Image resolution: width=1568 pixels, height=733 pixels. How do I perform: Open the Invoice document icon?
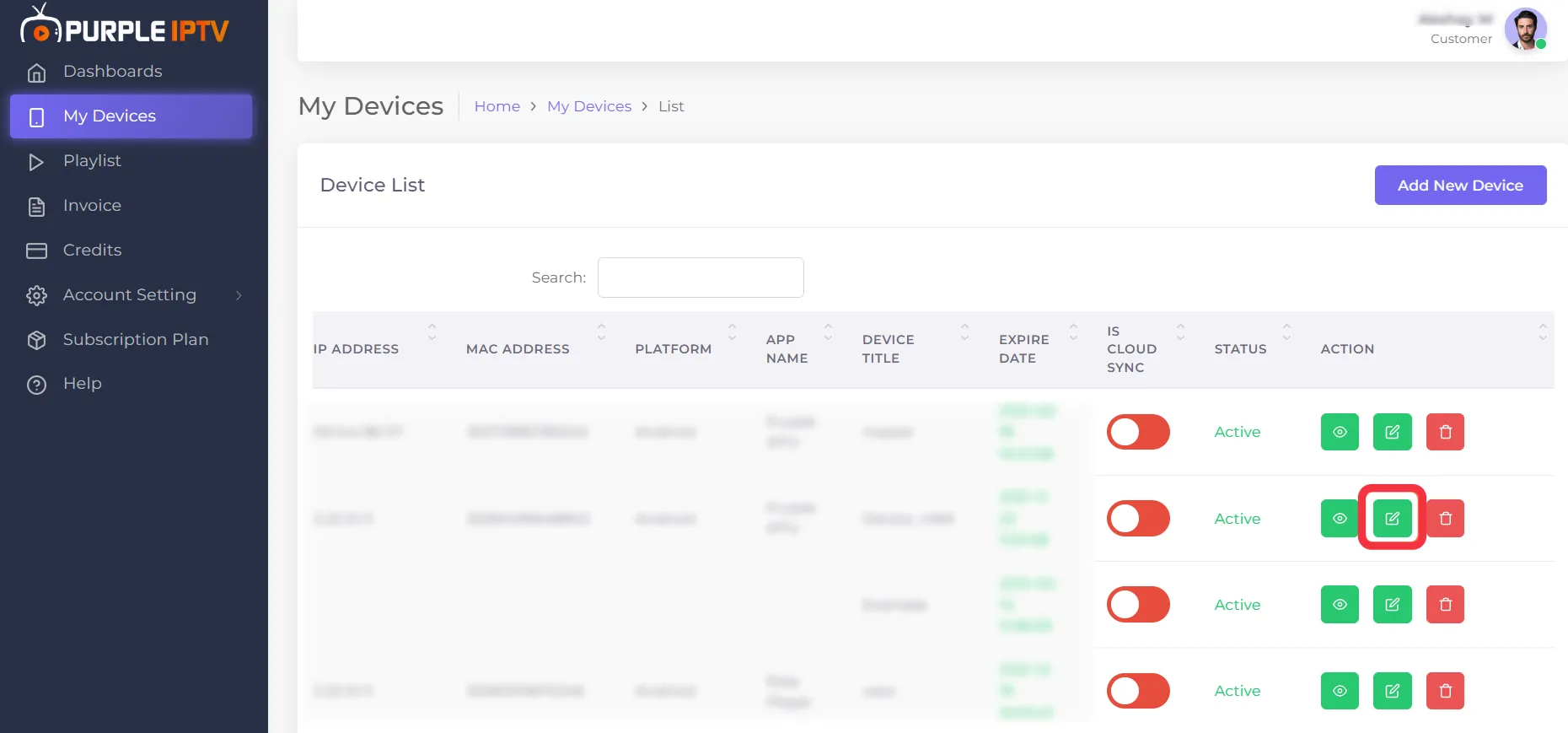36,207
